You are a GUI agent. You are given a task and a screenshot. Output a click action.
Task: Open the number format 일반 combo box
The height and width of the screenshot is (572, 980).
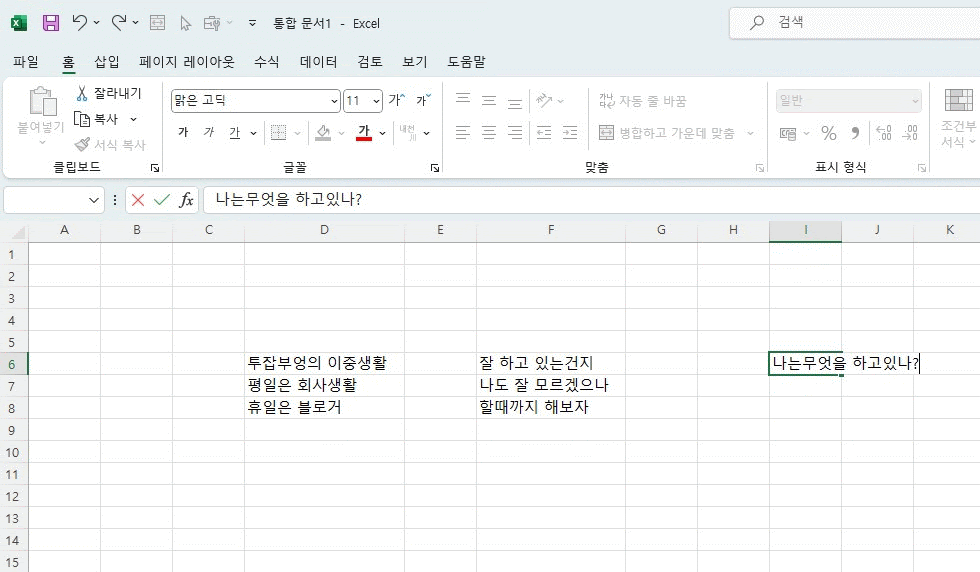848,101
